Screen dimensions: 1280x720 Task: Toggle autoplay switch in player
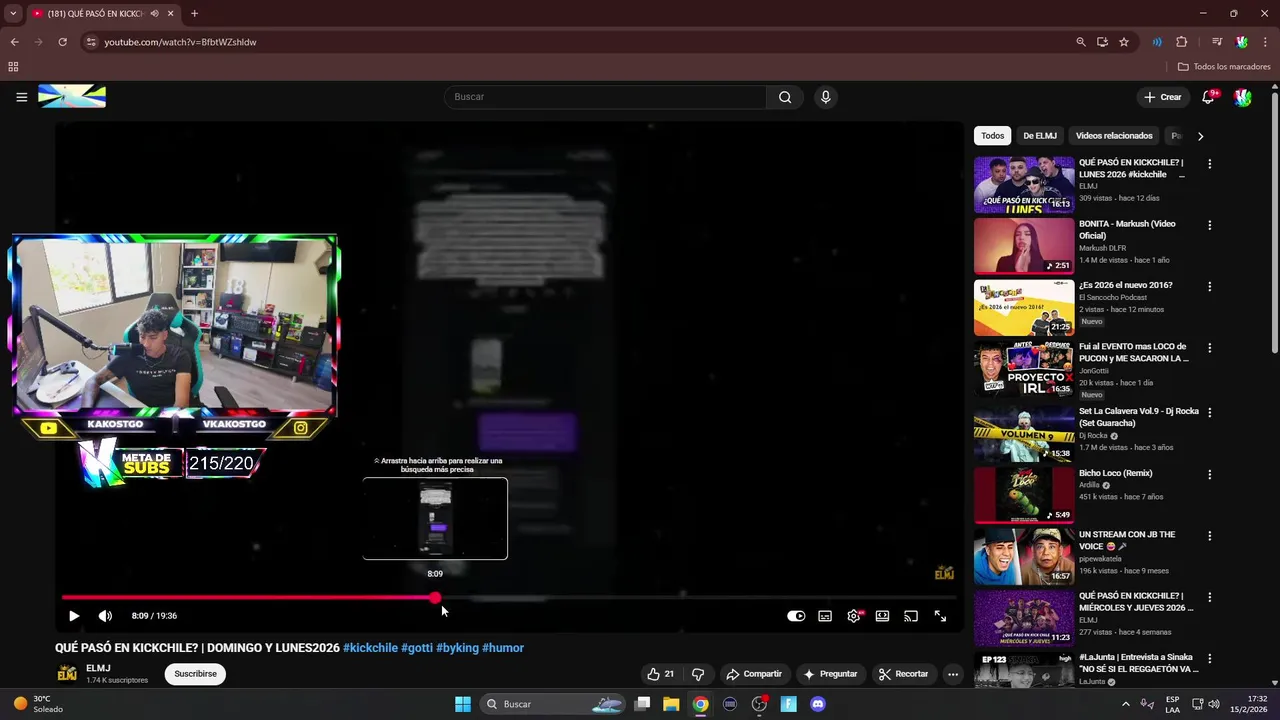pyautogui.click(x=796, y=616)
